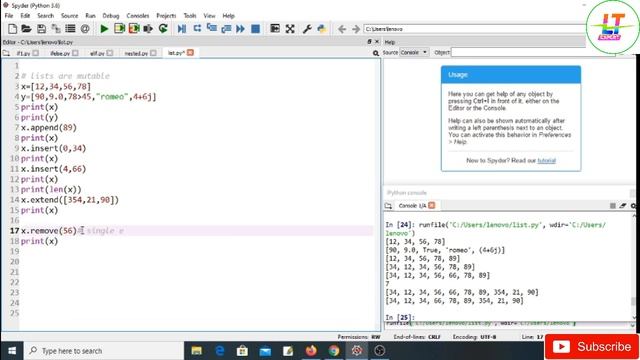Open Preferences wrench icon
640x360 pixels.
[307, 29]
